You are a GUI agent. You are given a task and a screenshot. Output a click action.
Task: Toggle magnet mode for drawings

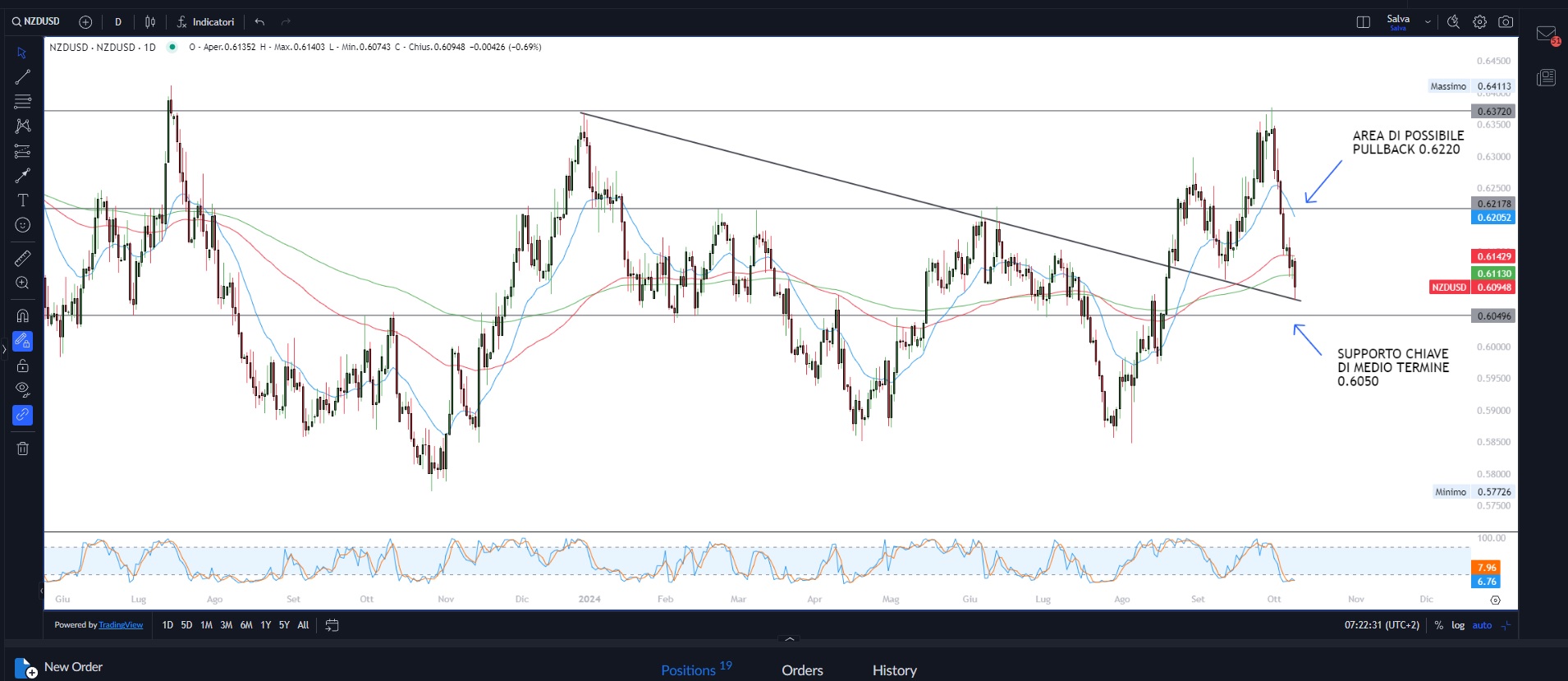point(23,315)
